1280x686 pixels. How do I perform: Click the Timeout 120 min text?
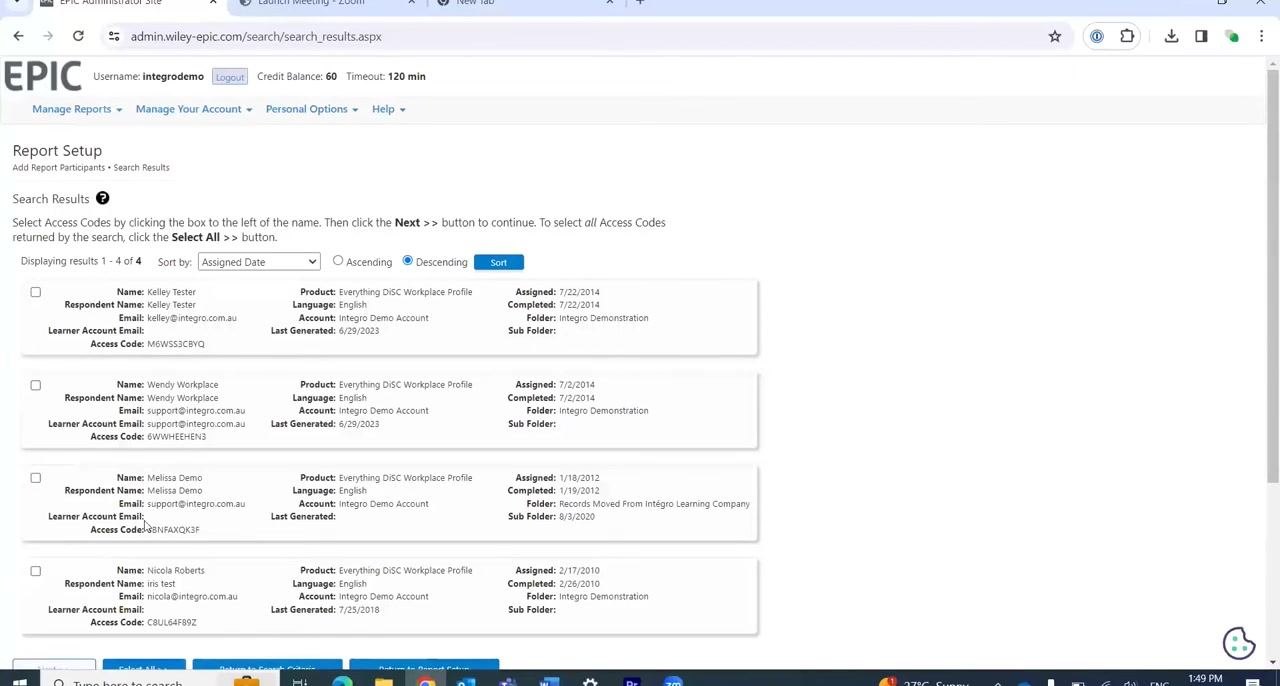386,76
